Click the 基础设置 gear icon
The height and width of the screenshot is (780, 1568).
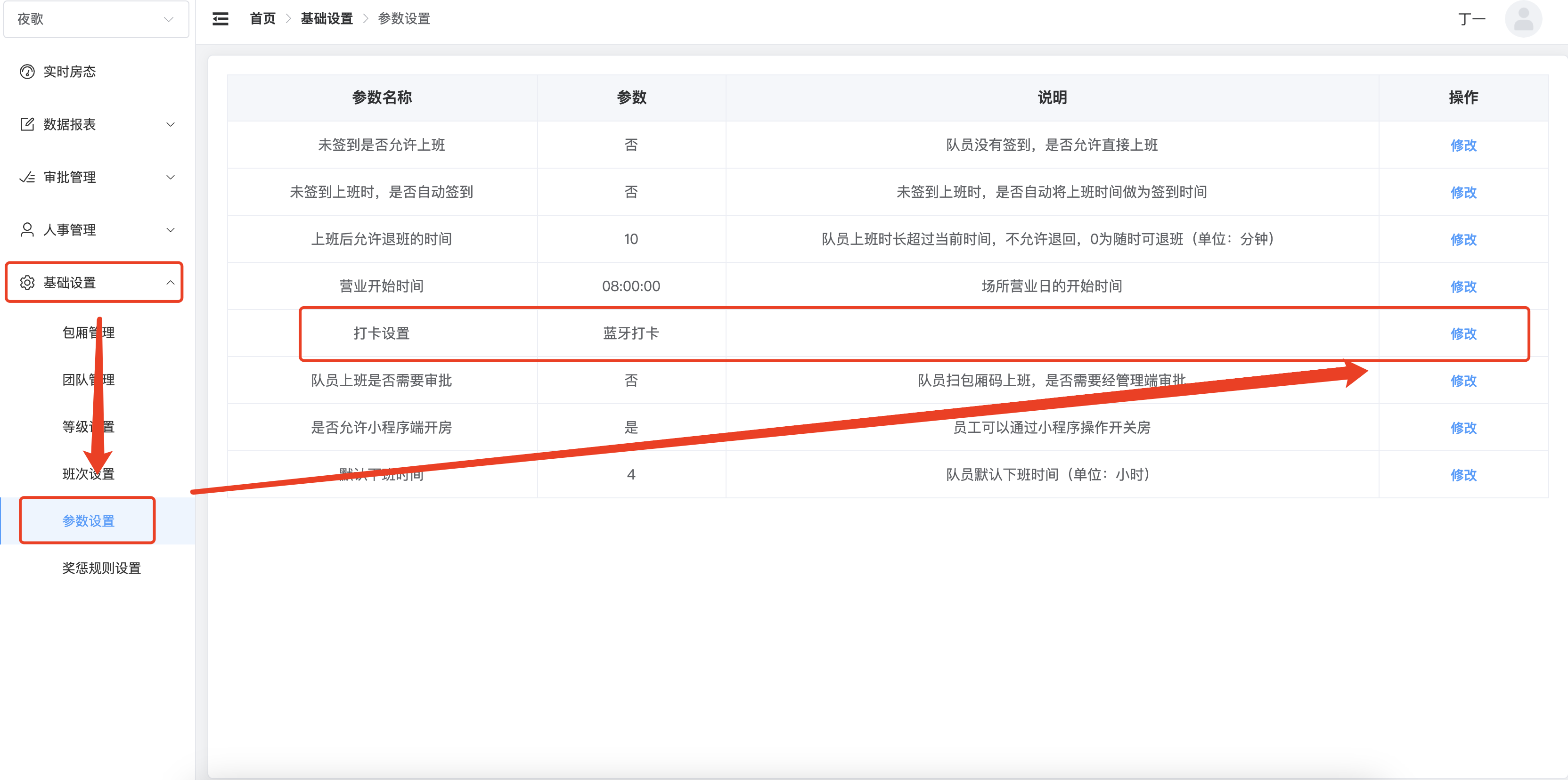click(27, 282)
